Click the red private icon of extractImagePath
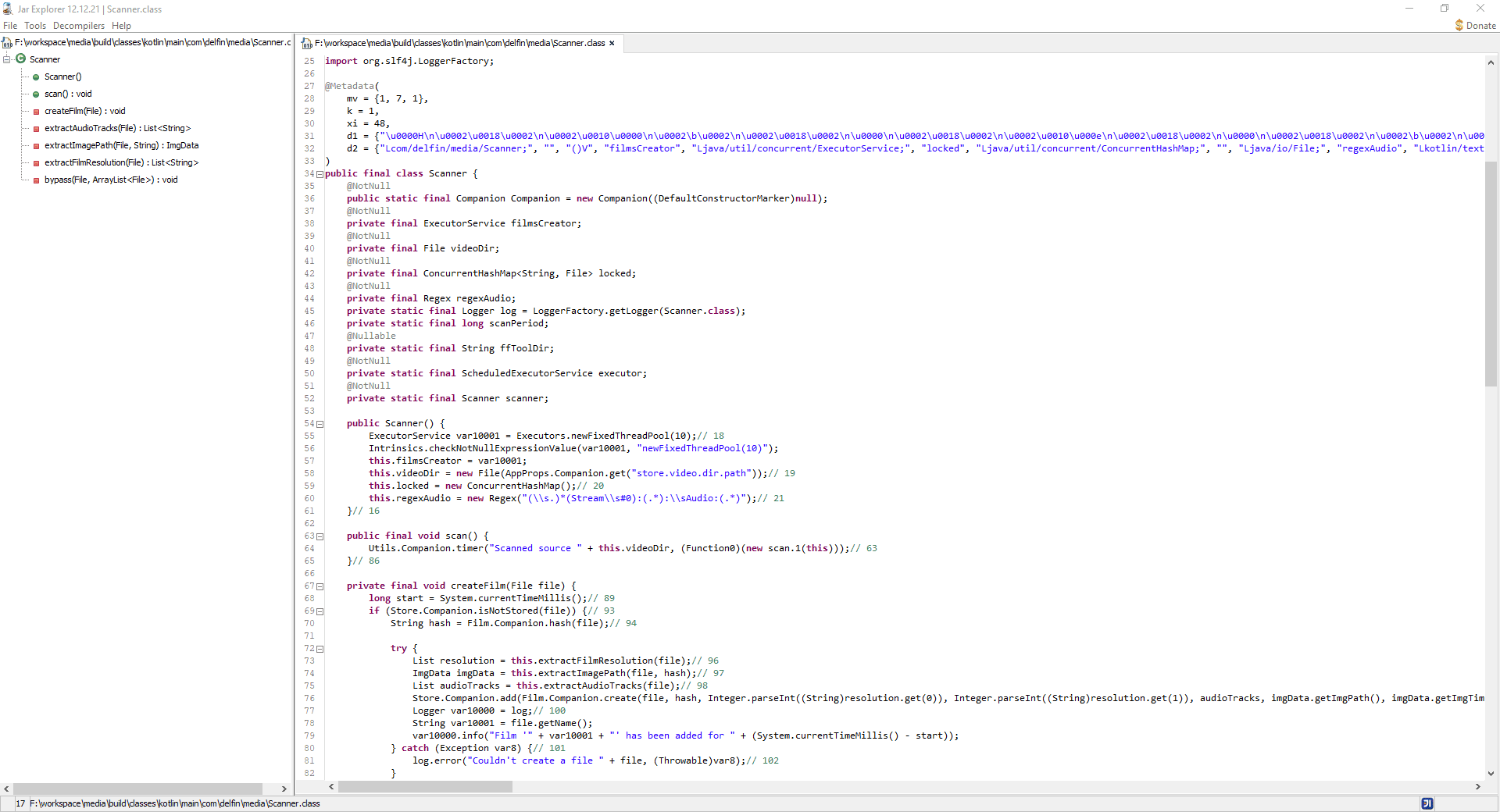This screenshot has width=1500, height=812. 36,146
